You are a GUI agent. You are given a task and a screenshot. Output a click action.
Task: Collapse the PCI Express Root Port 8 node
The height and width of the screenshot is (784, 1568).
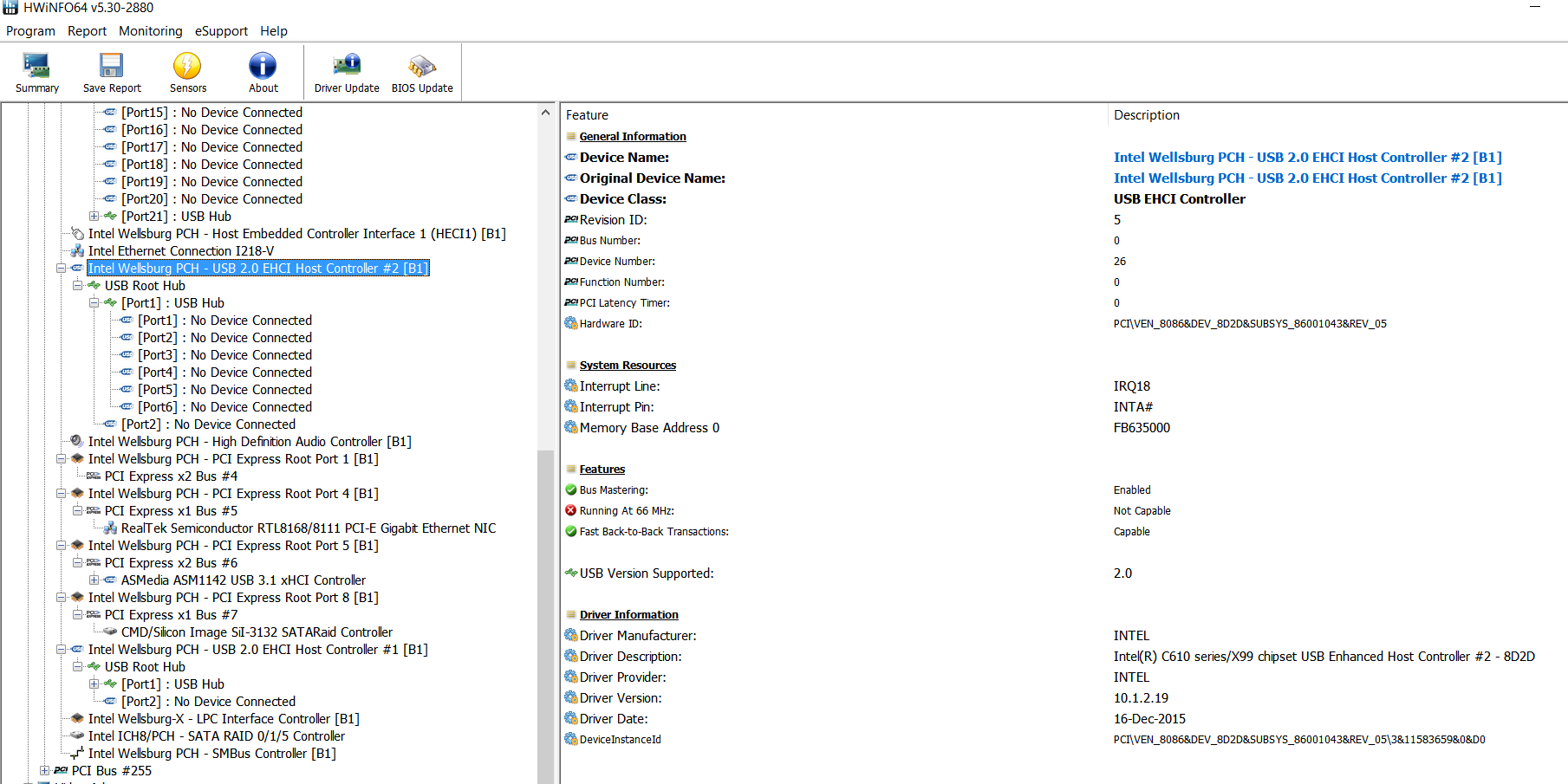(62, 597)
